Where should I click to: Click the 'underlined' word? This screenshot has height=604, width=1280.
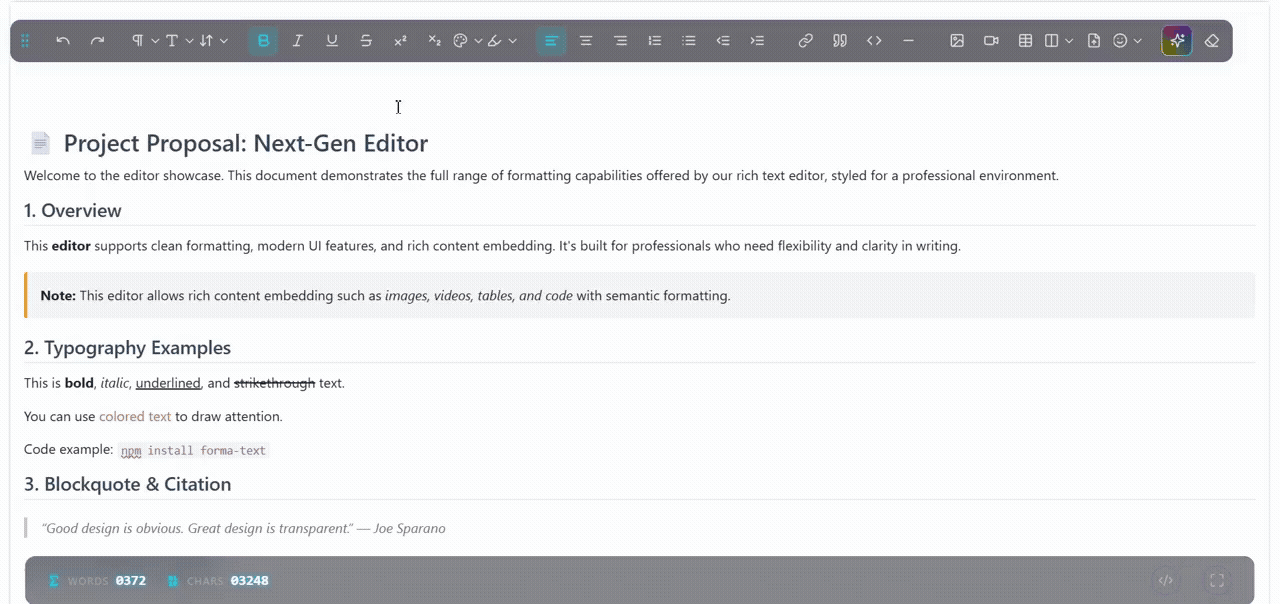(168, 383)
